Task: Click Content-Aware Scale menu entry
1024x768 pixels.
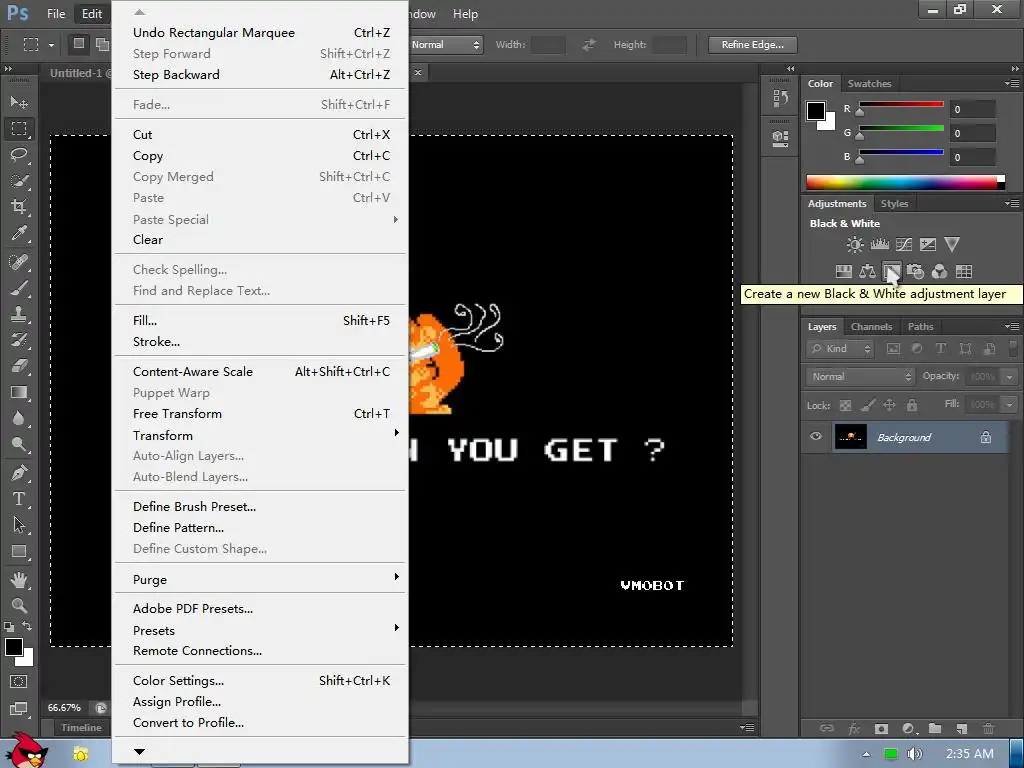Action: point(260,372)
